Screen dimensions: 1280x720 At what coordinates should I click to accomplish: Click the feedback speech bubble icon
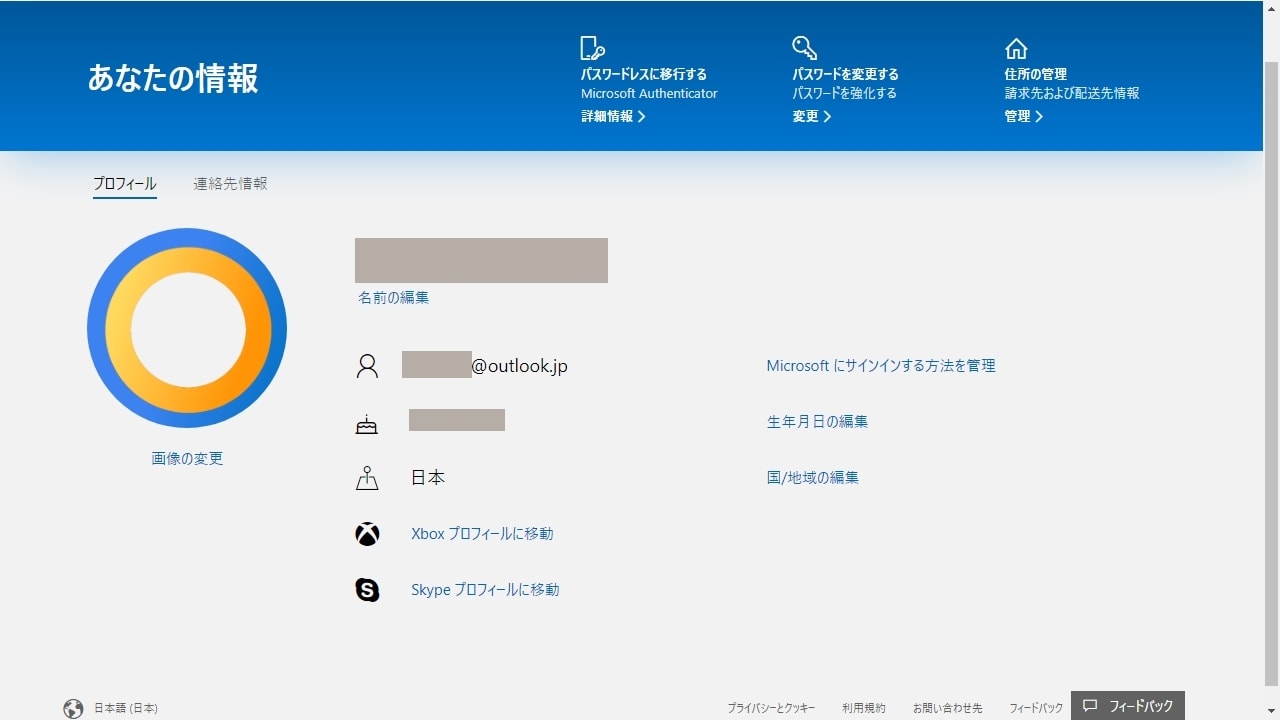[x=1090, y=706]
